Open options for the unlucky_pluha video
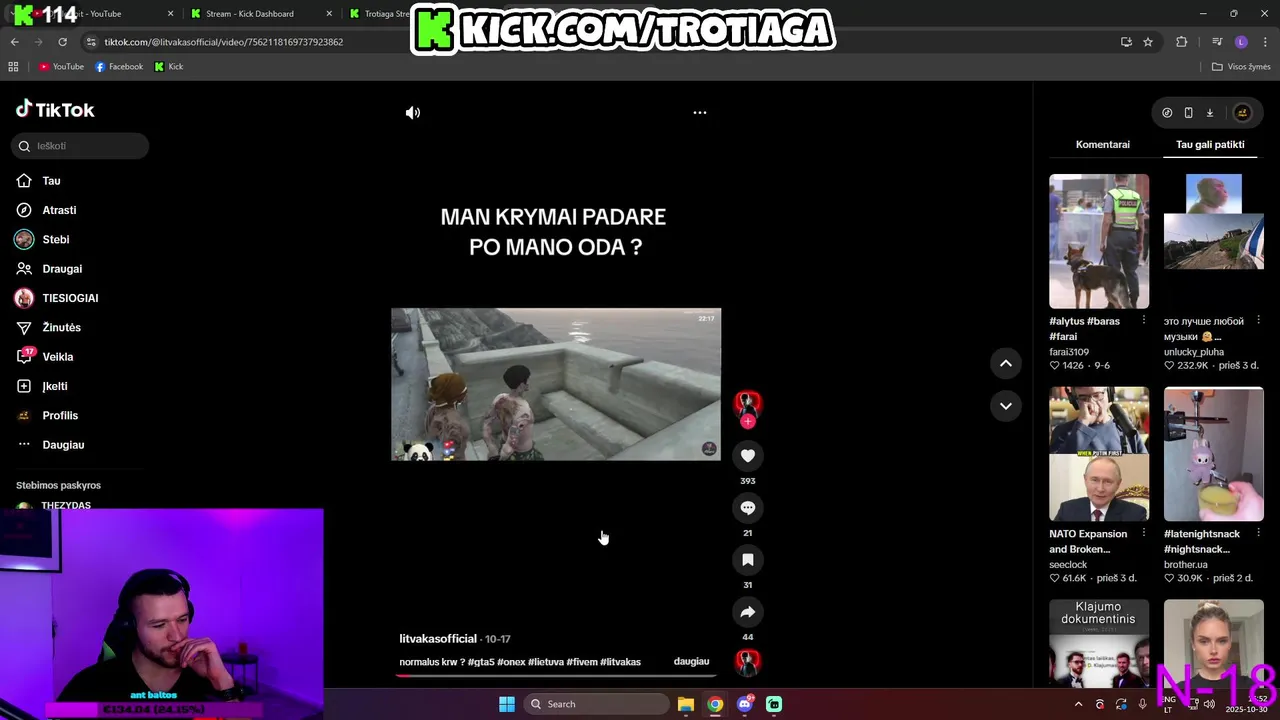 pos(1258,321)
